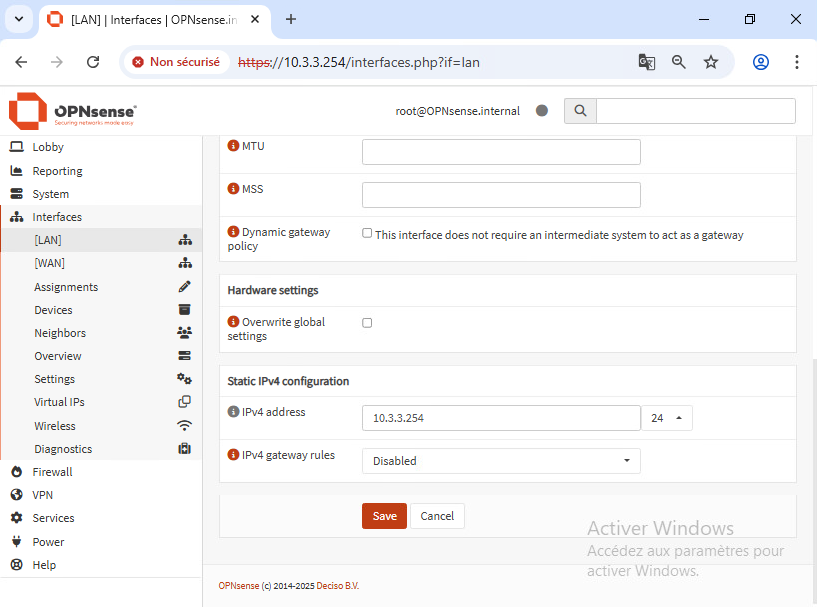
Task: Open the VPN menu
Action: (42, 494)
